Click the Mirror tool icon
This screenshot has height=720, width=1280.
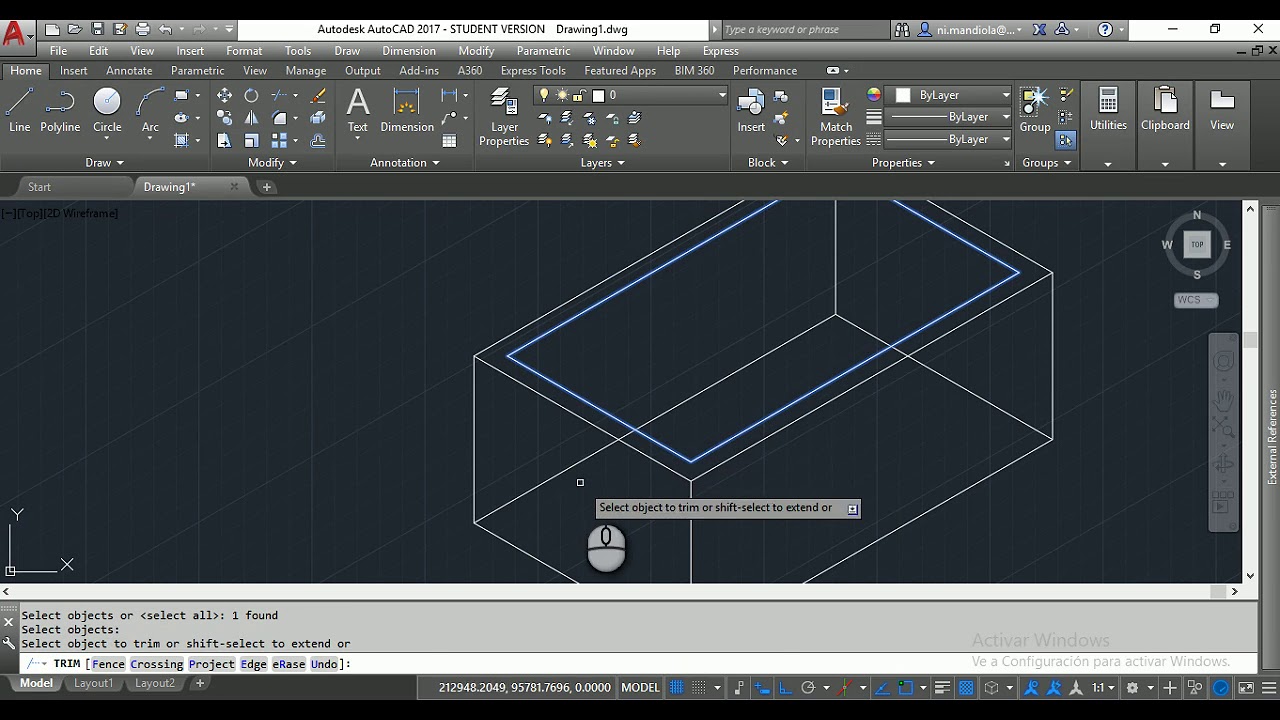coord(251,118)
